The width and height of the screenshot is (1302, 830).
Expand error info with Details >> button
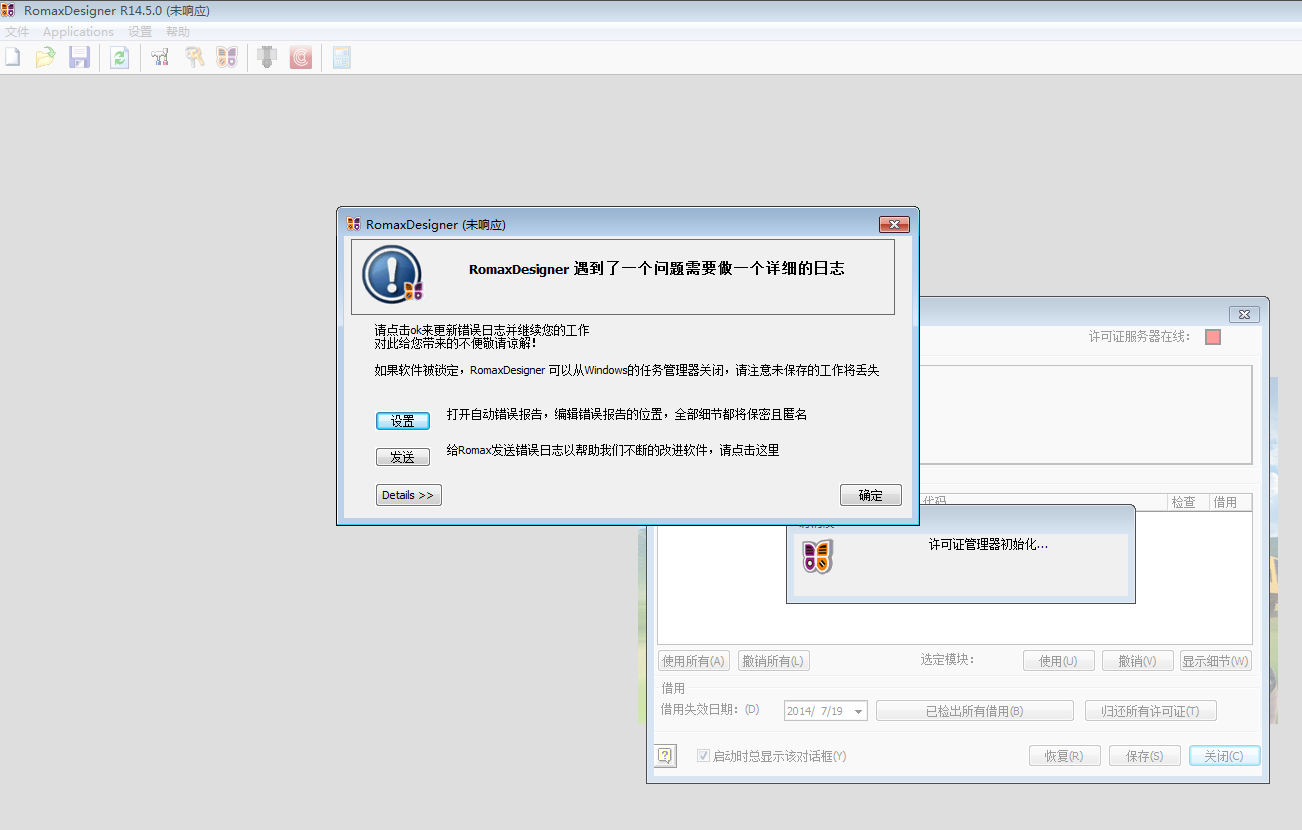pyautogui.click(x=409, y=495)
